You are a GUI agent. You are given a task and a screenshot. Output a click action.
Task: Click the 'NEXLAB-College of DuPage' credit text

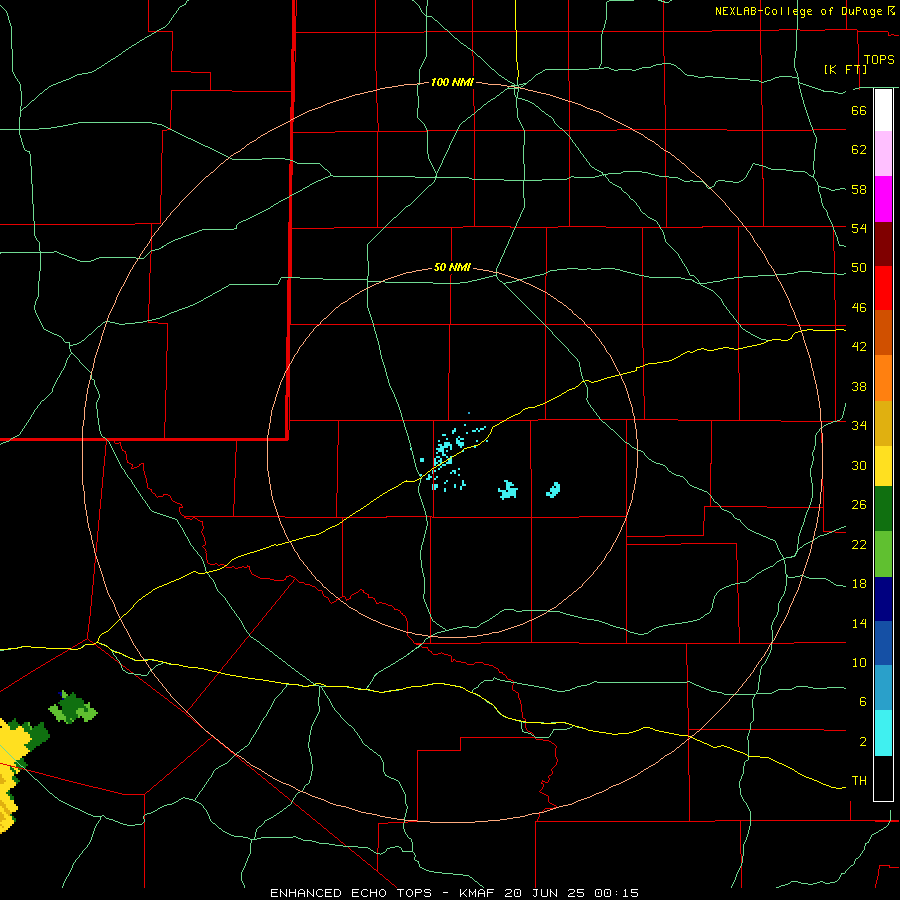click(798, 11)
